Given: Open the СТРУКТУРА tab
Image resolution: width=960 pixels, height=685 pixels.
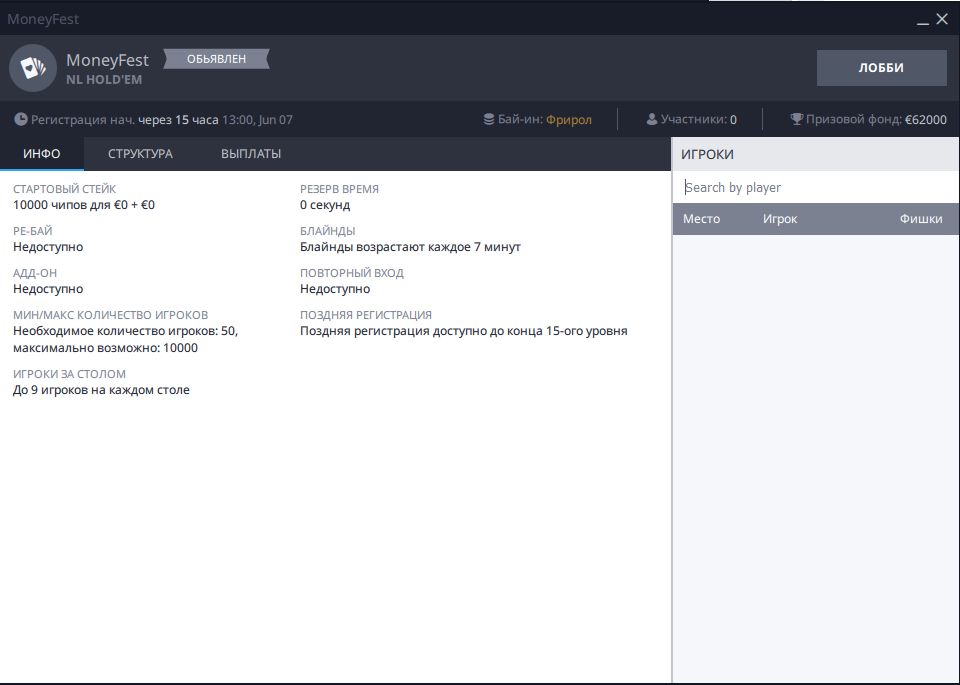Looking at the screenshot, I should [x=140, y=154].
